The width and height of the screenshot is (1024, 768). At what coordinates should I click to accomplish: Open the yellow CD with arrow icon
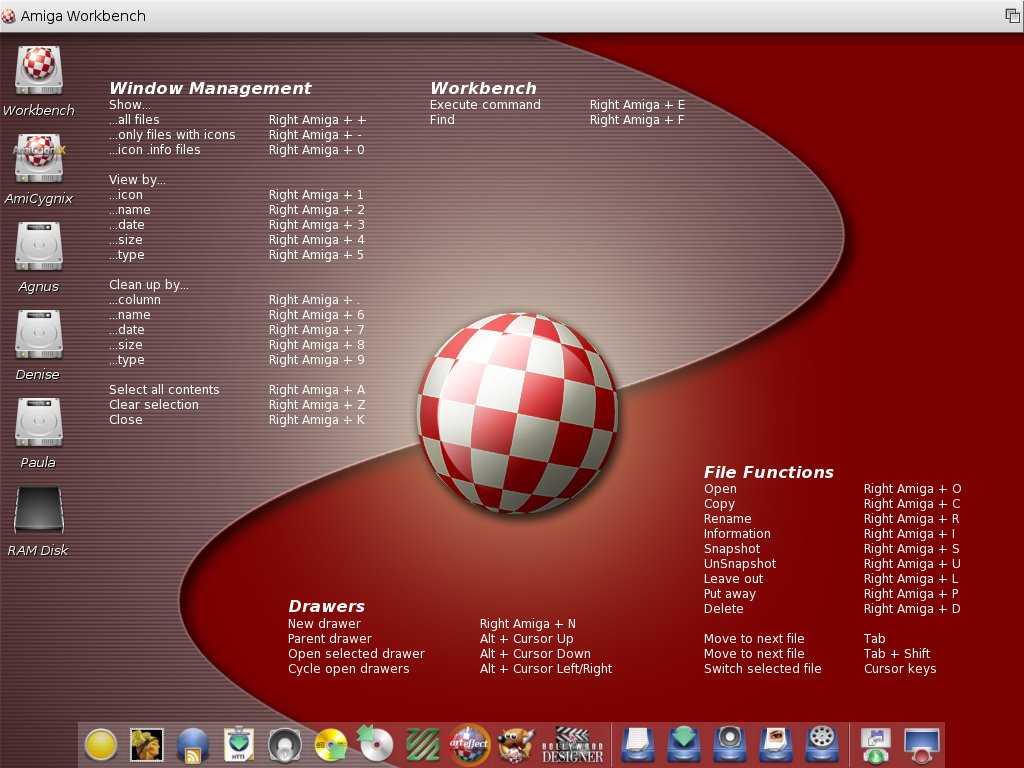point(331,745)
